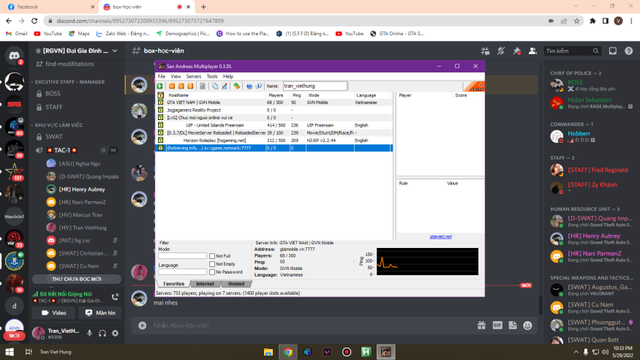Open sticker picker in Discord message bar
Viewport: 640px width, 360px height.
coord(513,325)
